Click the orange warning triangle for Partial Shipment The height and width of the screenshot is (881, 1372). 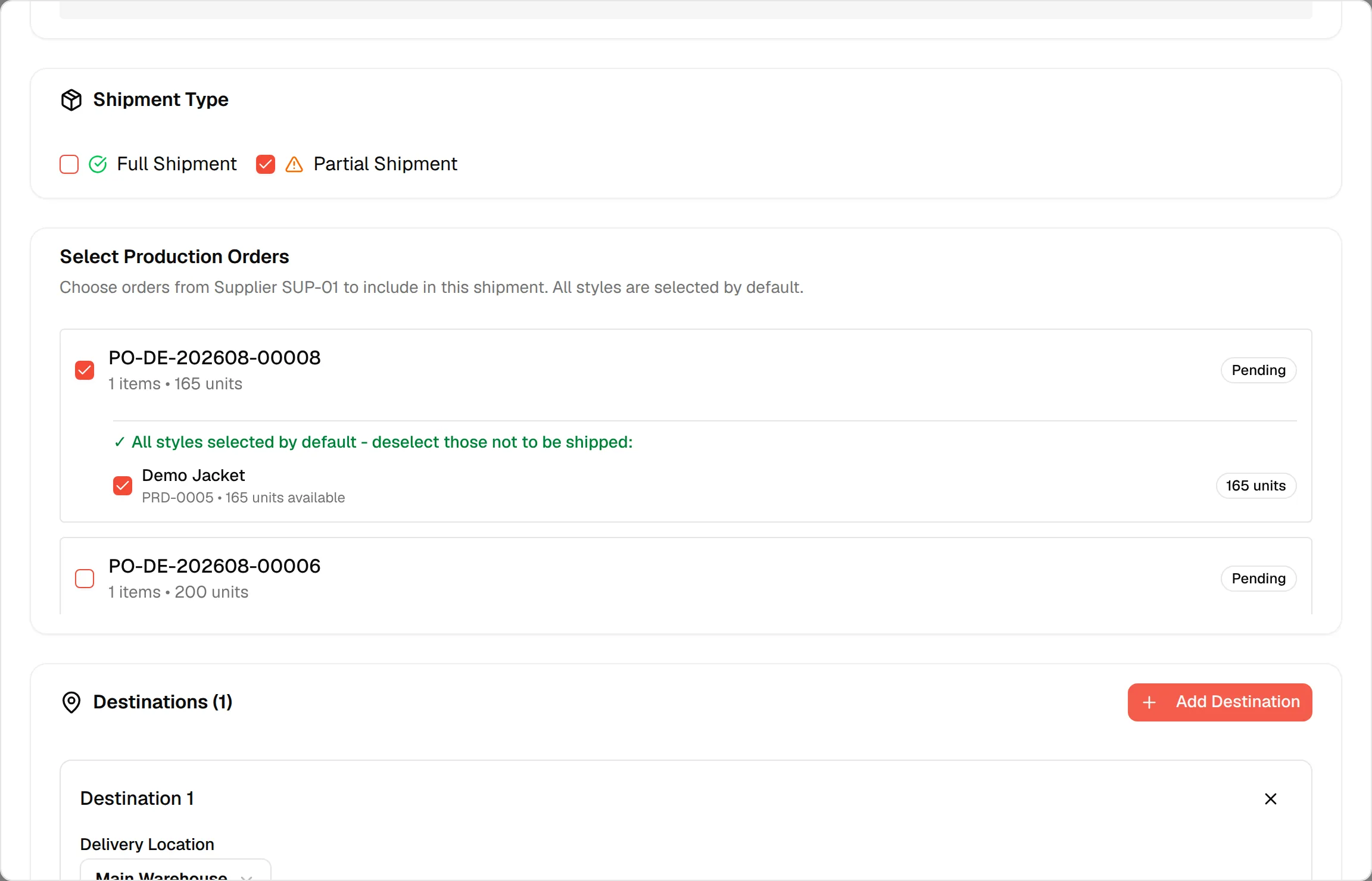coord(294,164)
